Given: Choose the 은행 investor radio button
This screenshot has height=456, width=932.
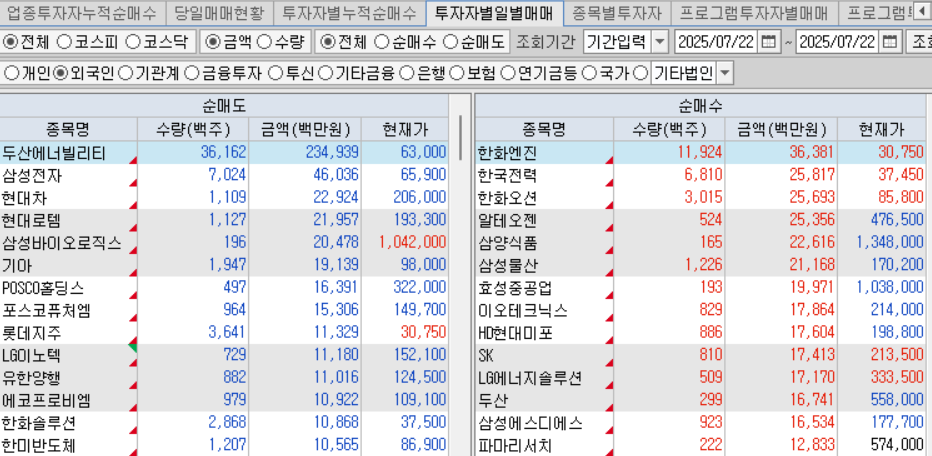Looking at the screenshot, I should pyautogui.click(x=407, y=74).
